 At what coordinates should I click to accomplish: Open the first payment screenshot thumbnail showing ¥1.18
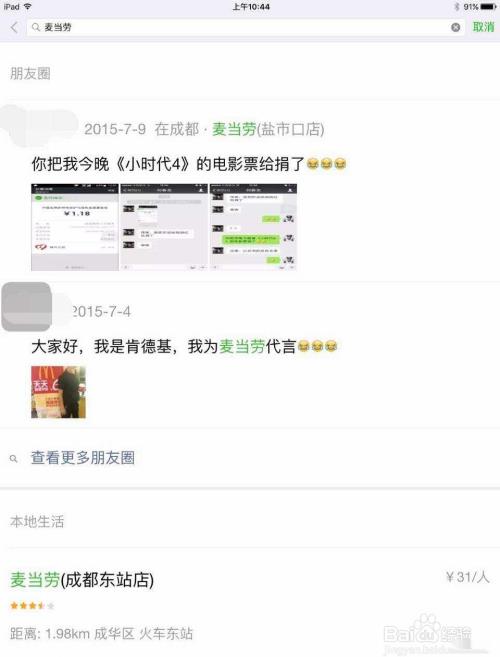75,227
